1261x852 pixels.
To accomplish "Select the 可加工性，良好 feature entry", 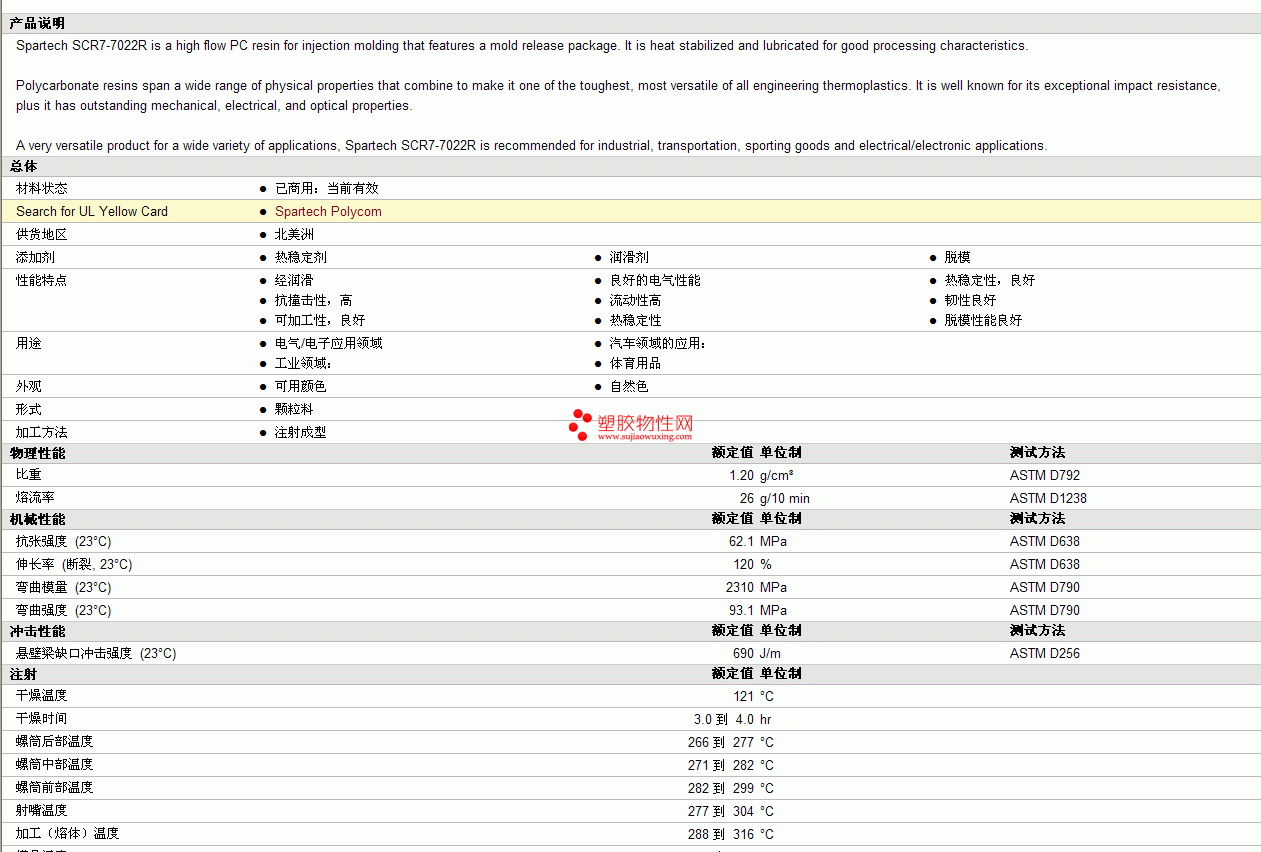I will [x=320, y=320].
